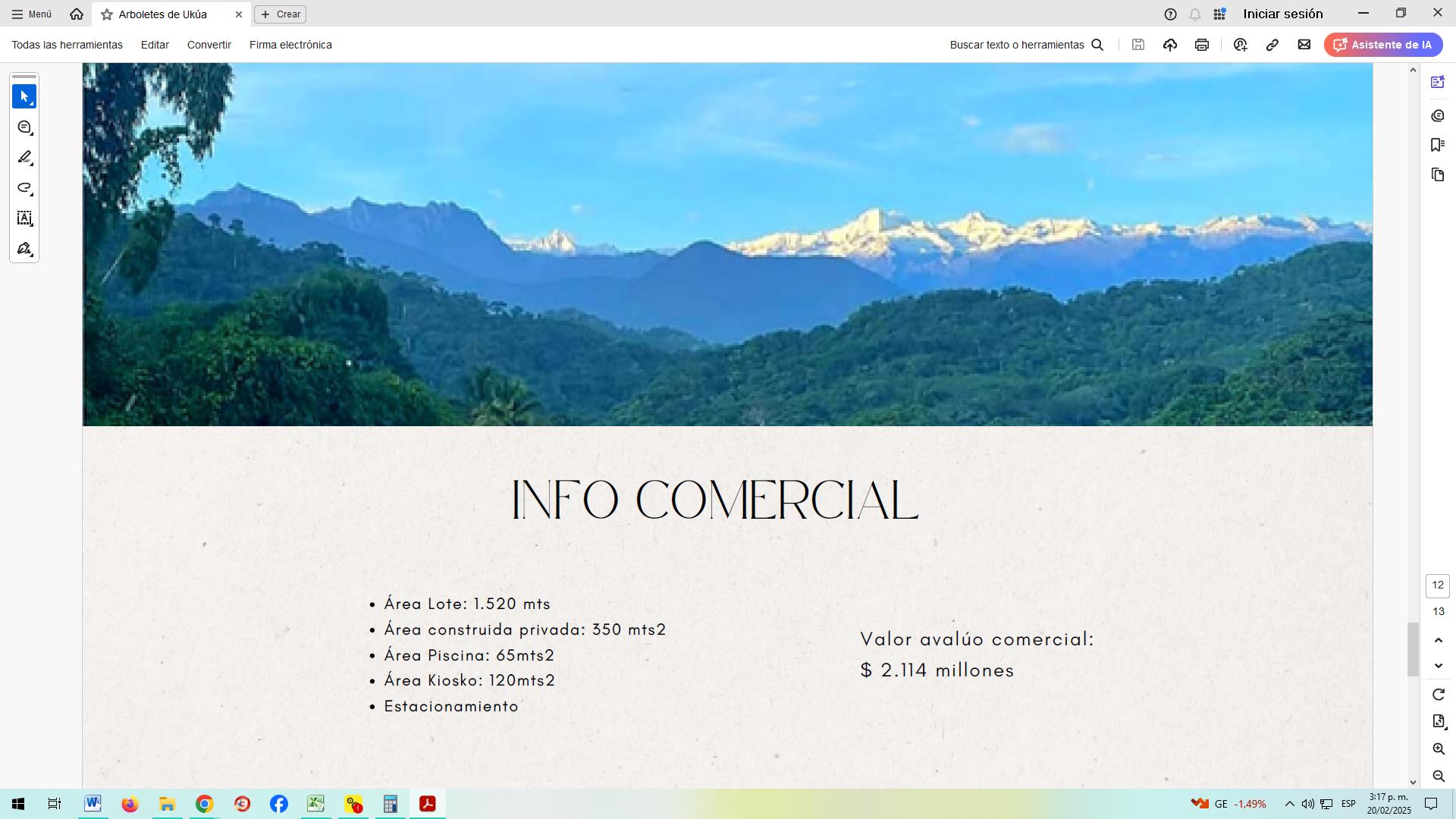Image resolution: width=1456 pixels, height=819 pixels.
Task: Open Chrome from the taskbar
Action: (x=204, y=804)
